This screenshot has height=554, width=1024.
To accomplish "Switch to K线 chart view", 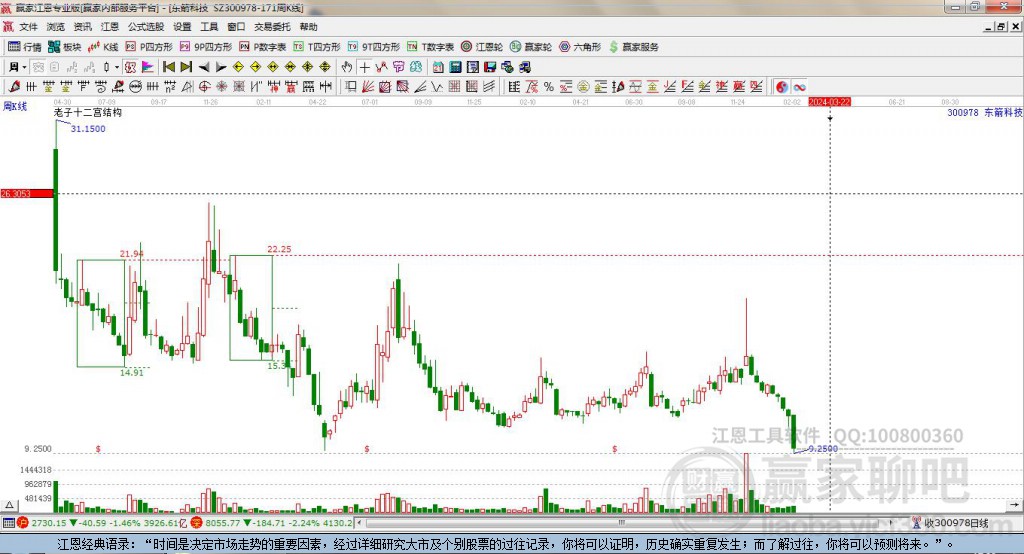I will tap(103, 47).
